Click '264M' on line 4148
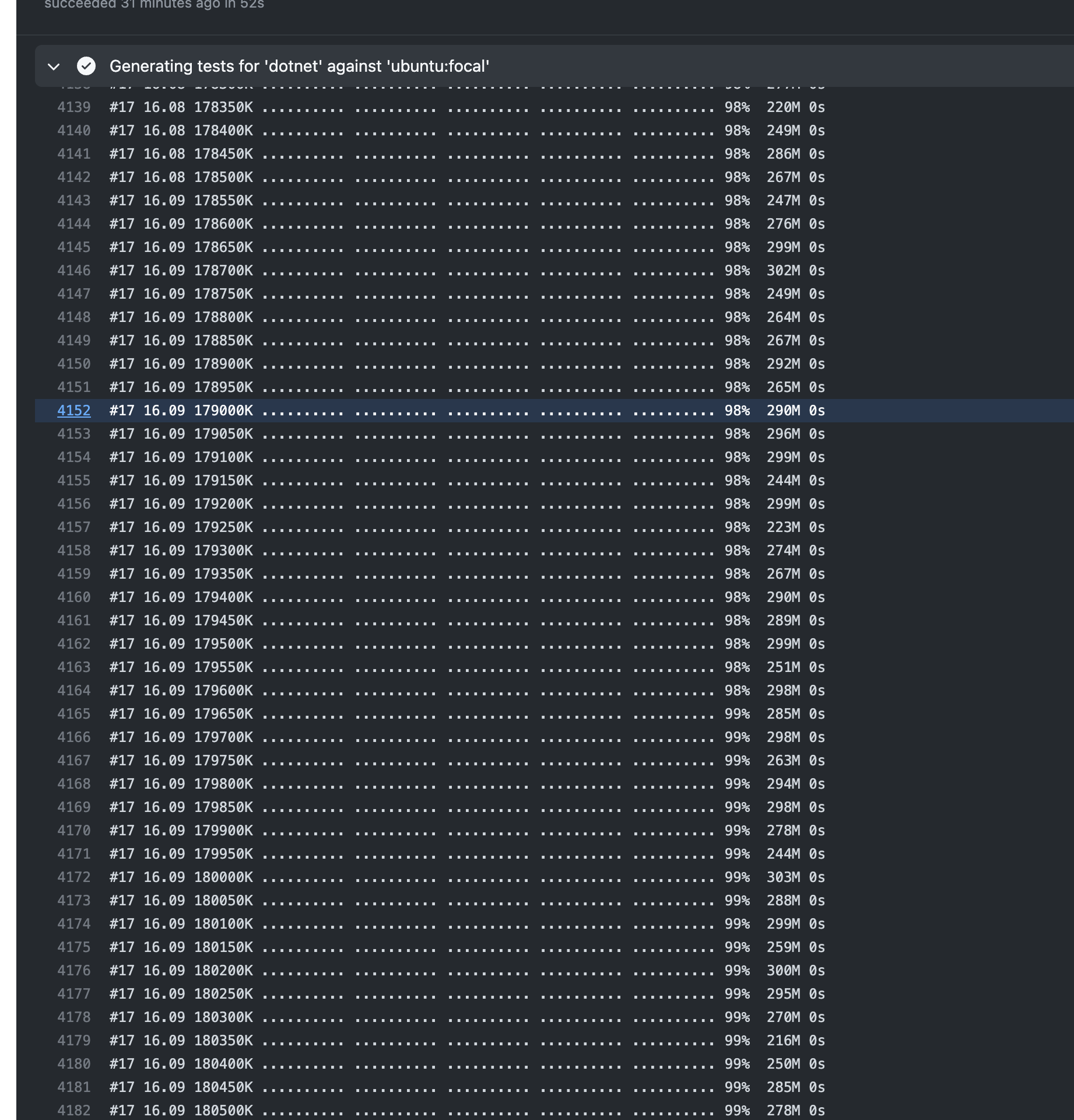The width and height of the screenshot is (1074, 1120). pyautogui.click(x=783, y=317)
